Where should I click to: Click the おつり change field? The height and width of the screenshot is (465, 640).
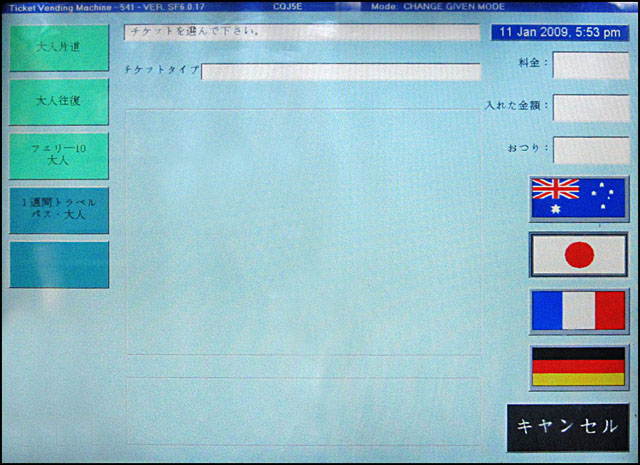tap(591, 150)
